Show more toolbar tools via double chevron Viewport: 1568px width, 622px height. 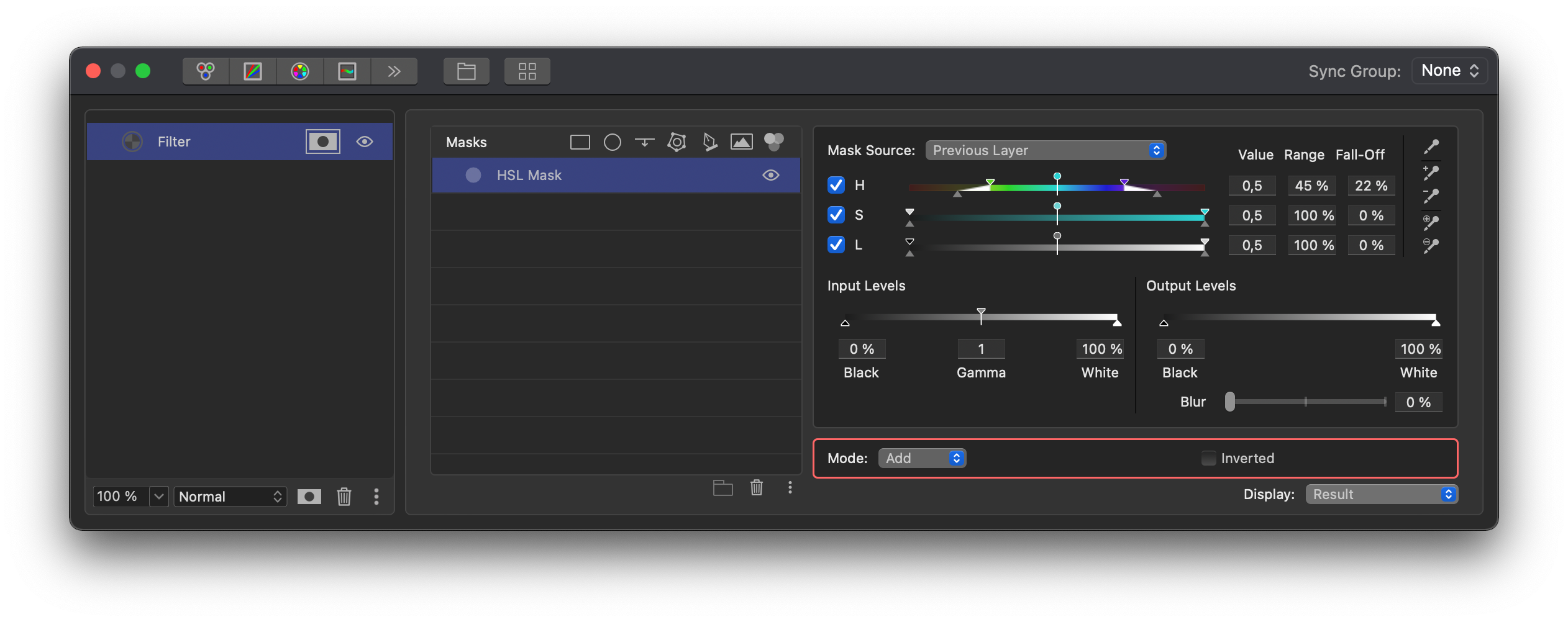coord(394,71)
